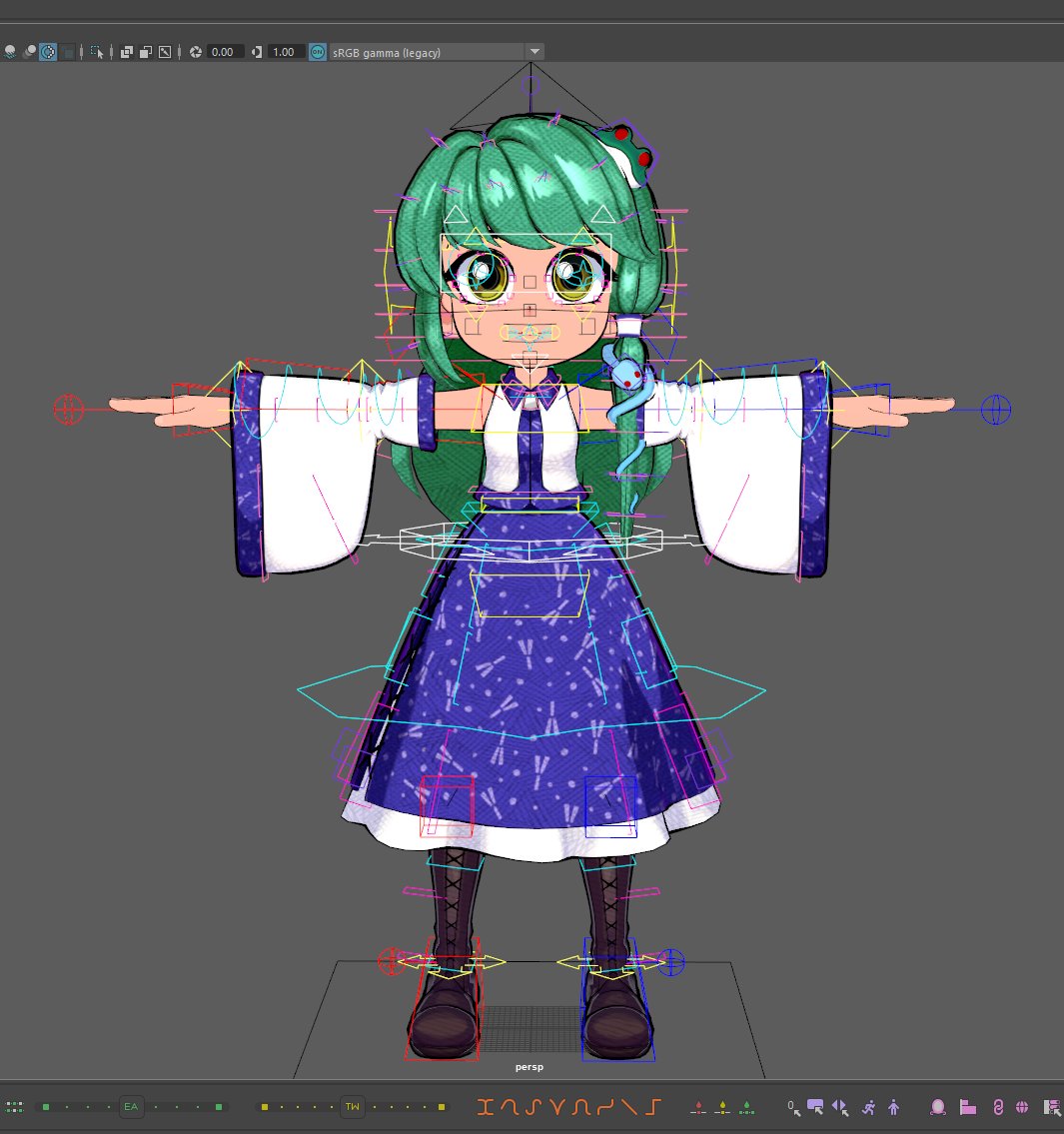Viewport: 1064px width, 1134px height.
Task: Toggle the highlighted anti-aliasing icon
Action: [48, 52]
